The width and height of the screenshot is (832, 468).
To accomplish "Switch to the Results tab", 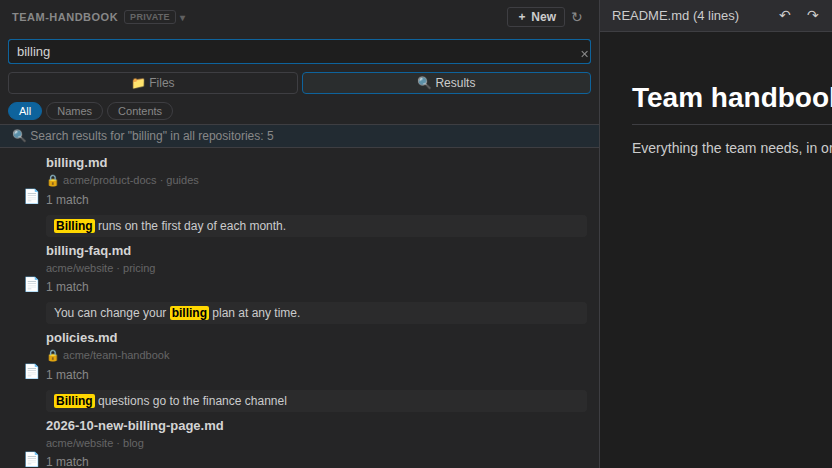I will click(446, 83).
